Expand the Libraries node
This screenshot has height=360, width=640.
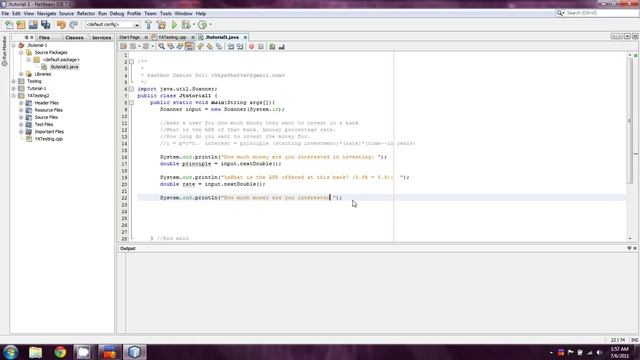coord(21,74)
